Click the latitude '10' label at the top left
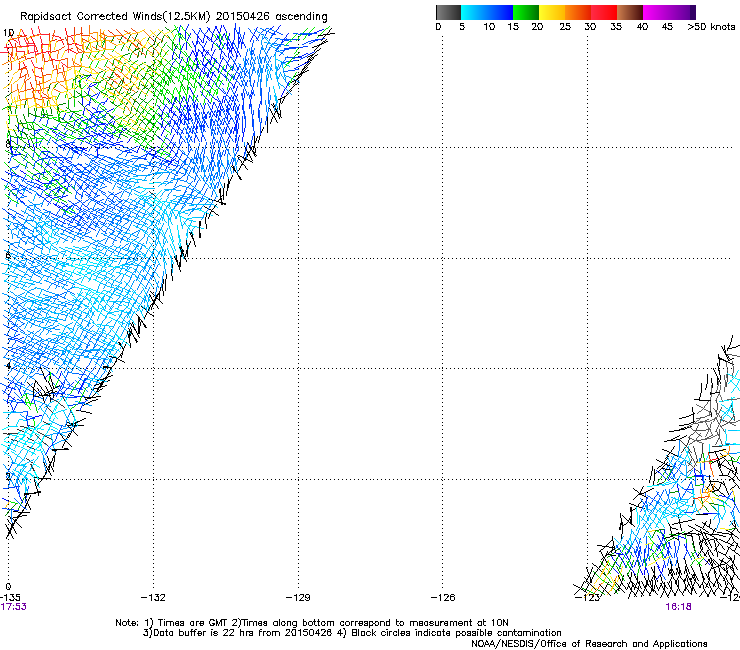This screenshot has width=740, height=650. pos(8,33)
